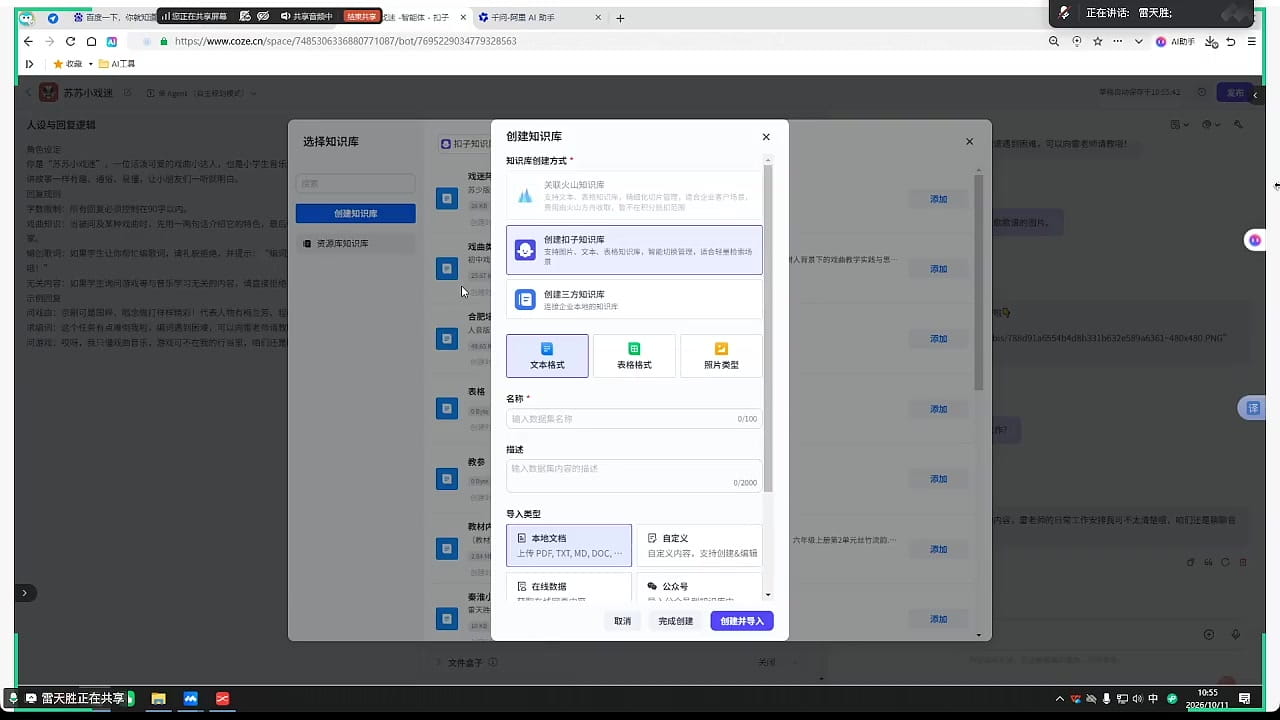Image resolution: width=1280 pixels, height=720 pixels.
Task: Click the 取消 button
Action: click(623, 621)
